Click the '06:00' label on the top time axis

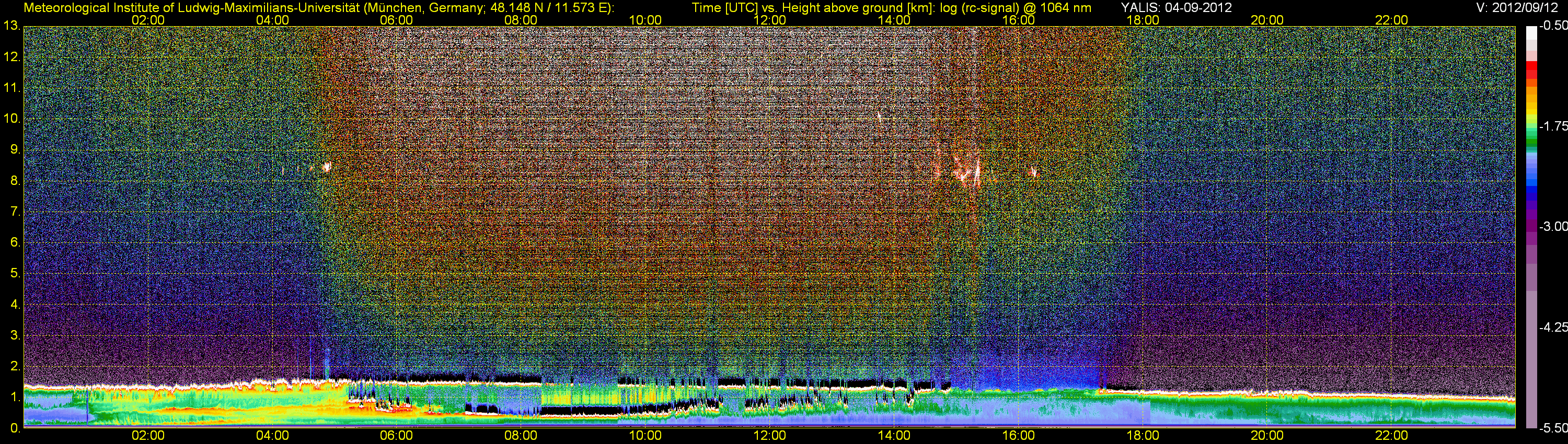(396, 20)
